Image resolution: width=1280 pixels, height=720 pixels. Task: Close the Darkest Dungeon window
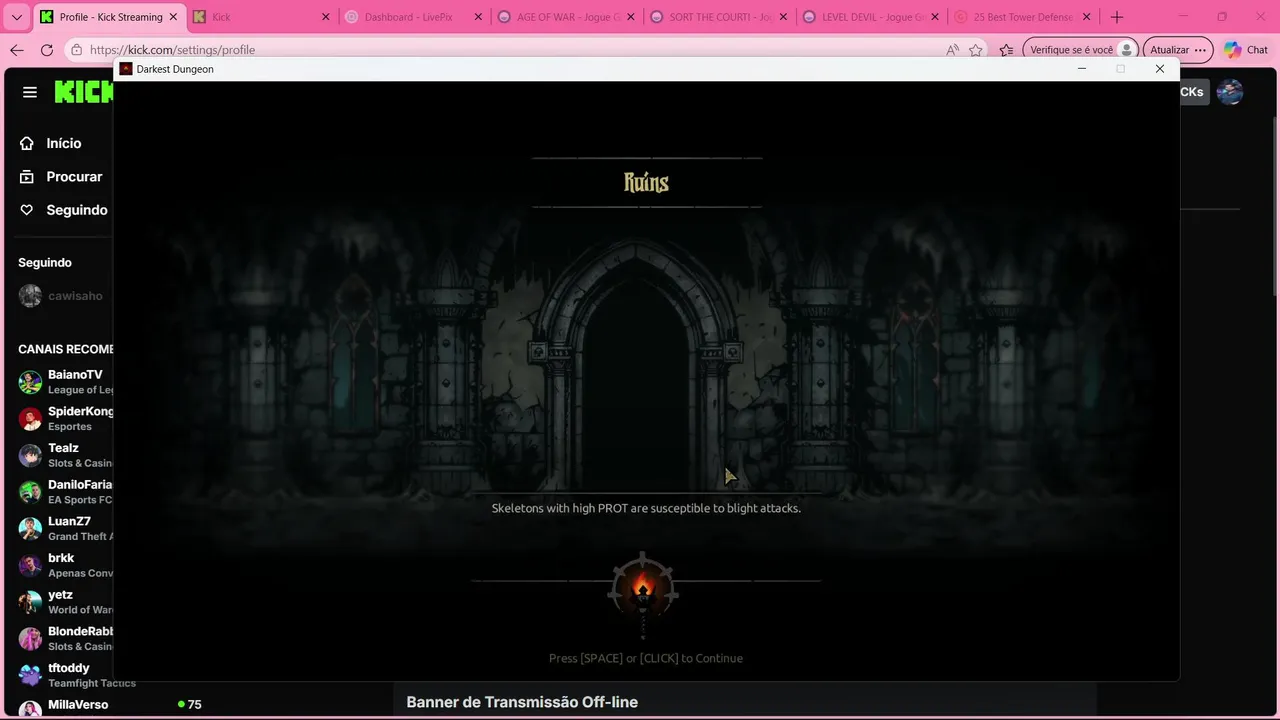pyautogui.click(x=1160, y=69)
